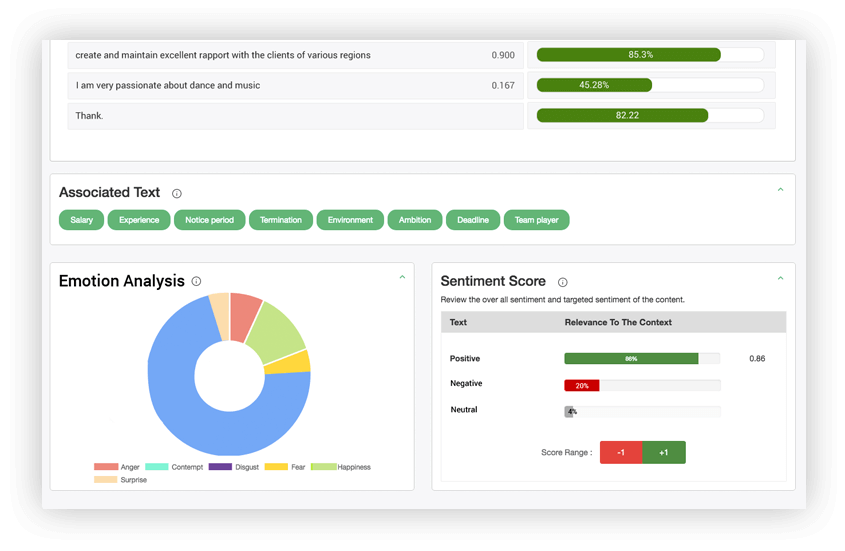Image resolution: width=845 pixels, height=551 pixels.
Task: Click the Negative 20% sentiment bar
Action: tap(642, 385)
